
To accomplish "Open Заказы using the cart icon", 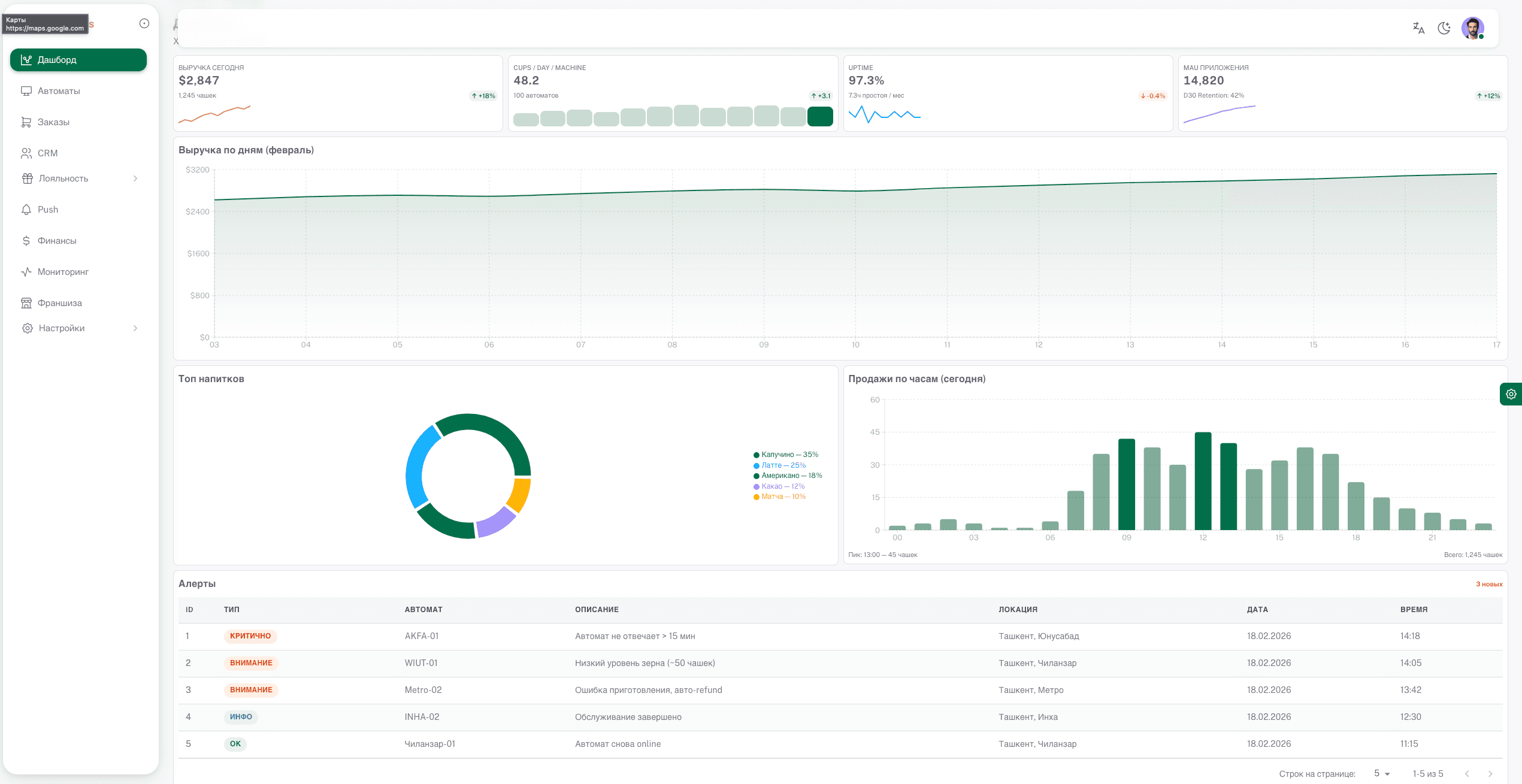I will tap(26, 122).
